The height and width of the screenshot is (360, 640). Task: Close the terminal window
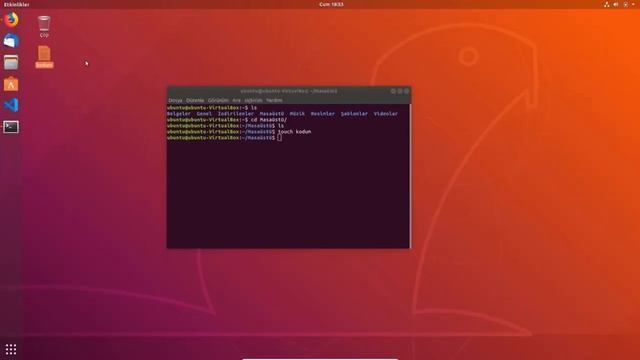[x=407, y=91]
